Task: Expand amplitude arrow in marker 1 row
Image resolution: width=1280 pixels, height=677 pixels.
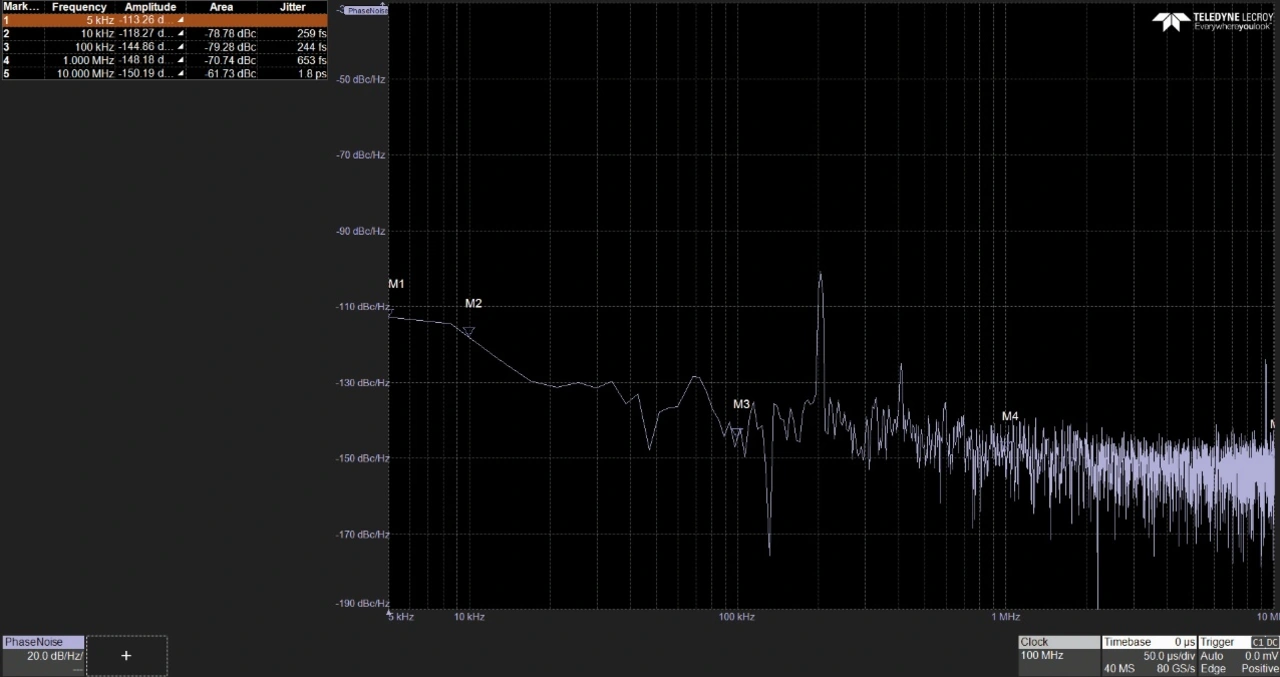Action: point(181,20)
